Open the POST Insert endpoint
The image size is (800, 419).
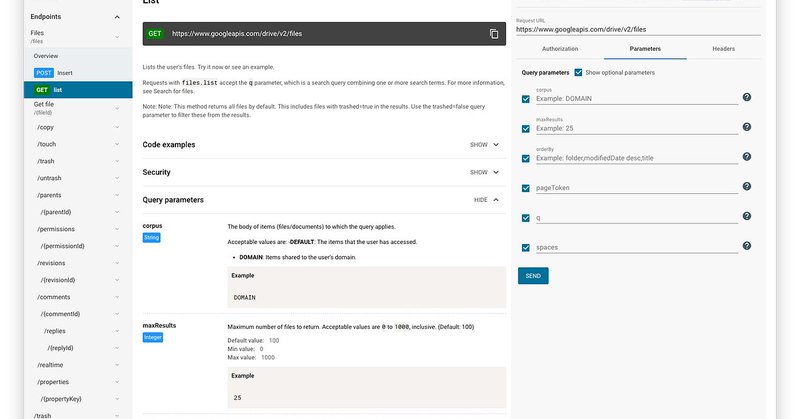tap(78, 73)
